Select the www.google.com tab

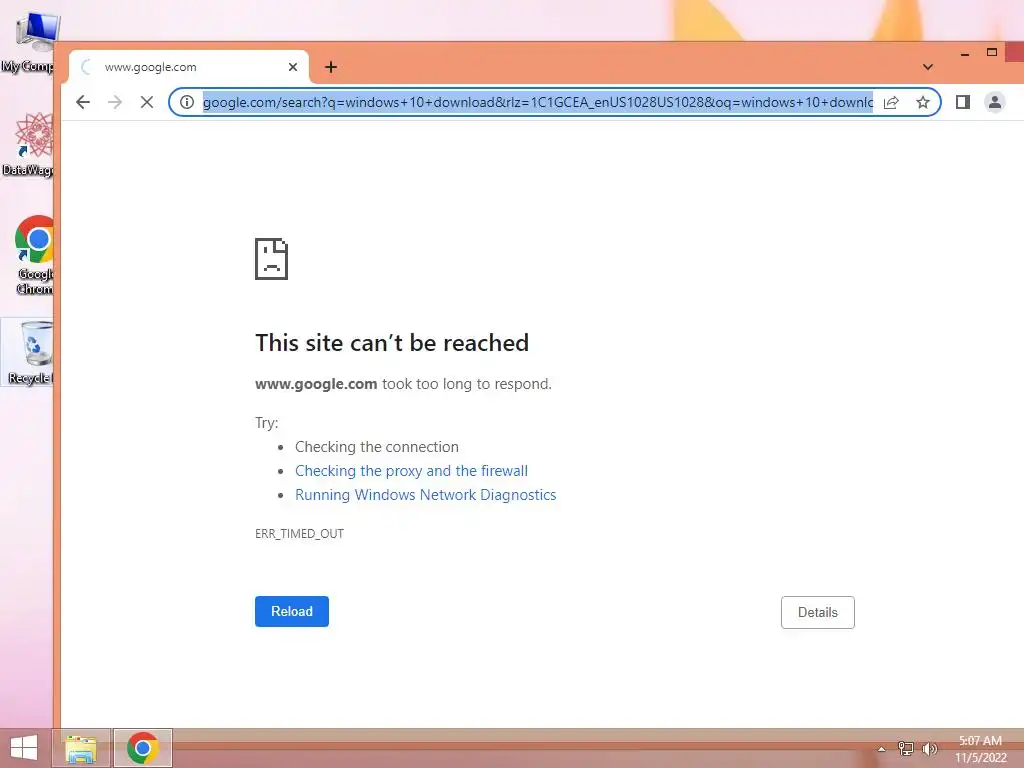(x=189, y=67)
